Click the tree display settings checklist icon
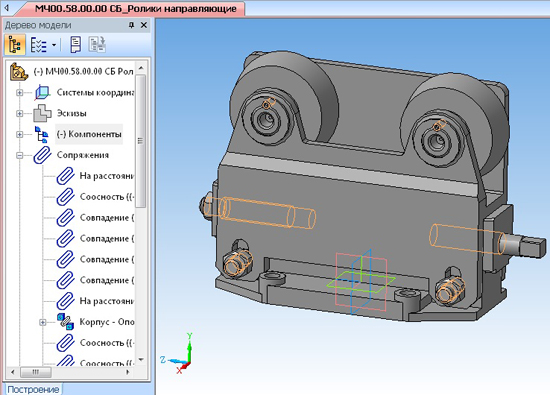The height and width of the screenshot is (395, 550). click(38, 45)
